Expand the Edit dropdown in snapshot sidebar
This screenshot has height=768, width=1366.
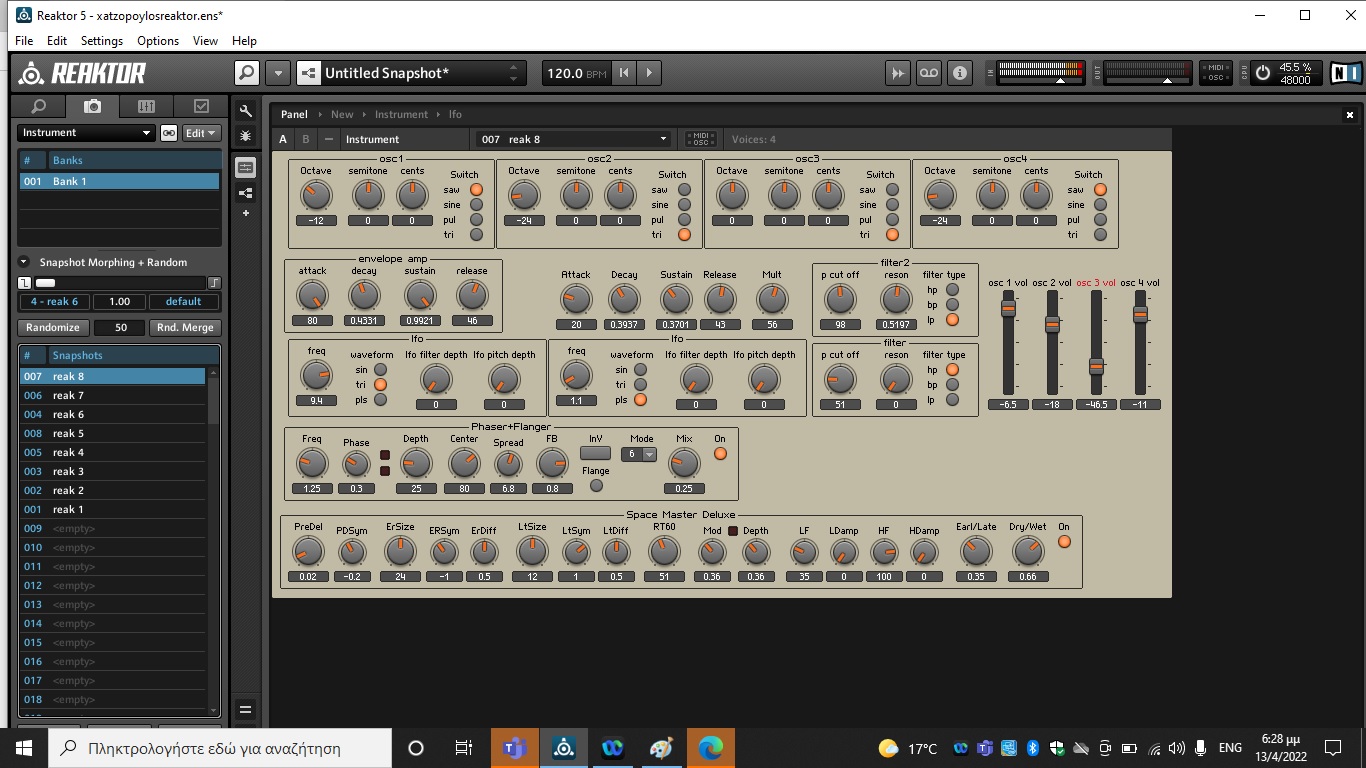tap(201, 133)
